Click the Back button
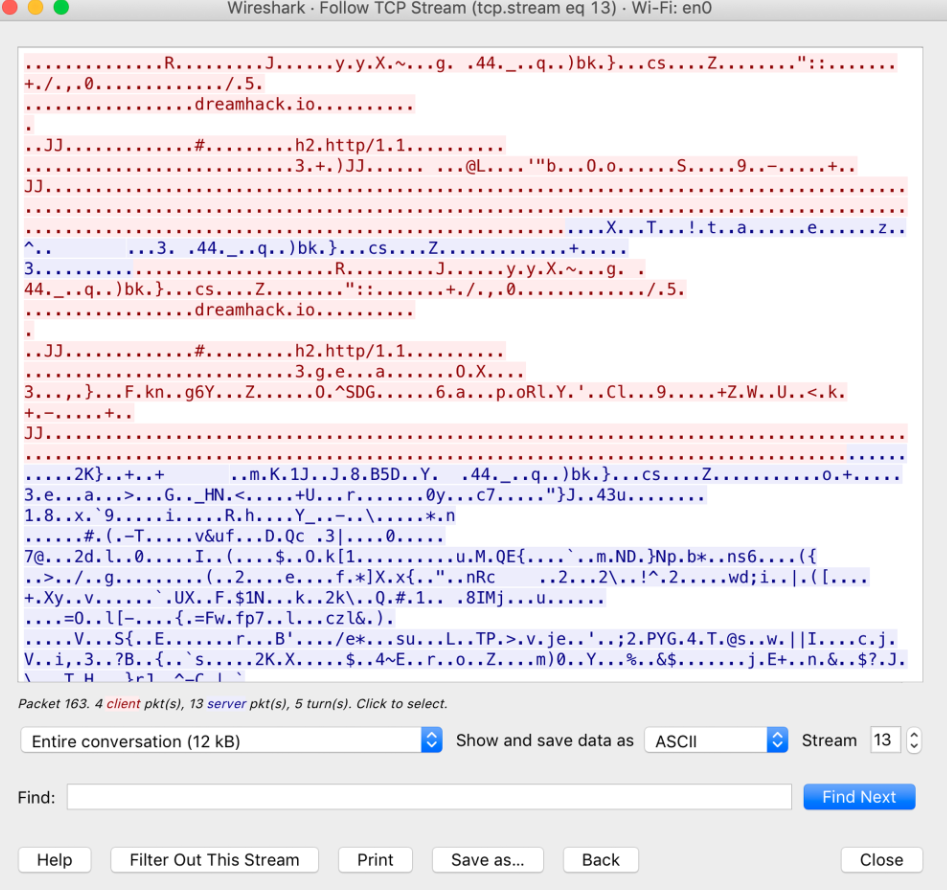 [x=600, y=860]
